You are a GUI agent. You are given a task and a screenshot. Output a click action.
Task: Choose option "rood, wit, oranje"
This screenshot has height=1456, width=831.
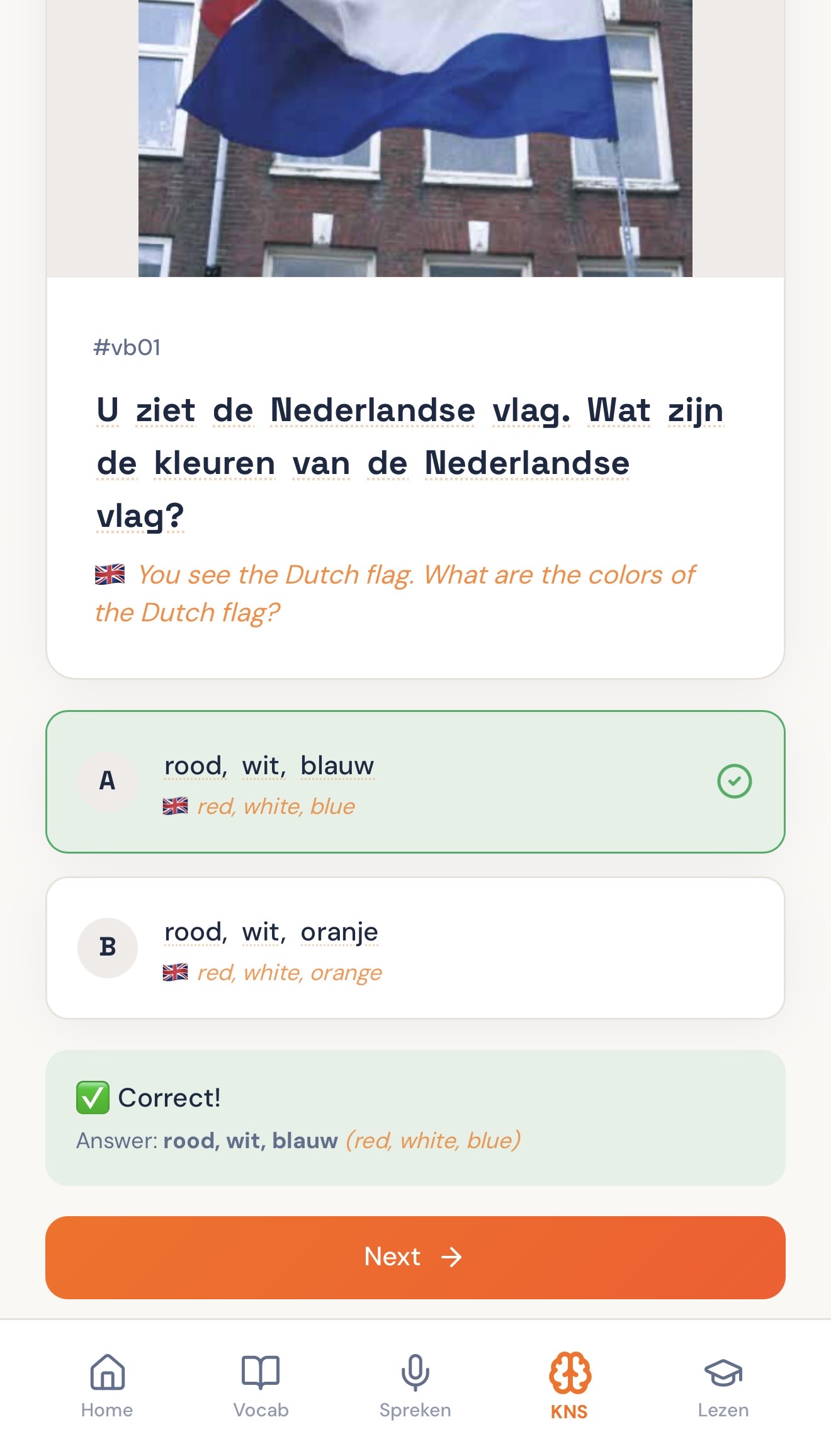(x=415, y=947)
